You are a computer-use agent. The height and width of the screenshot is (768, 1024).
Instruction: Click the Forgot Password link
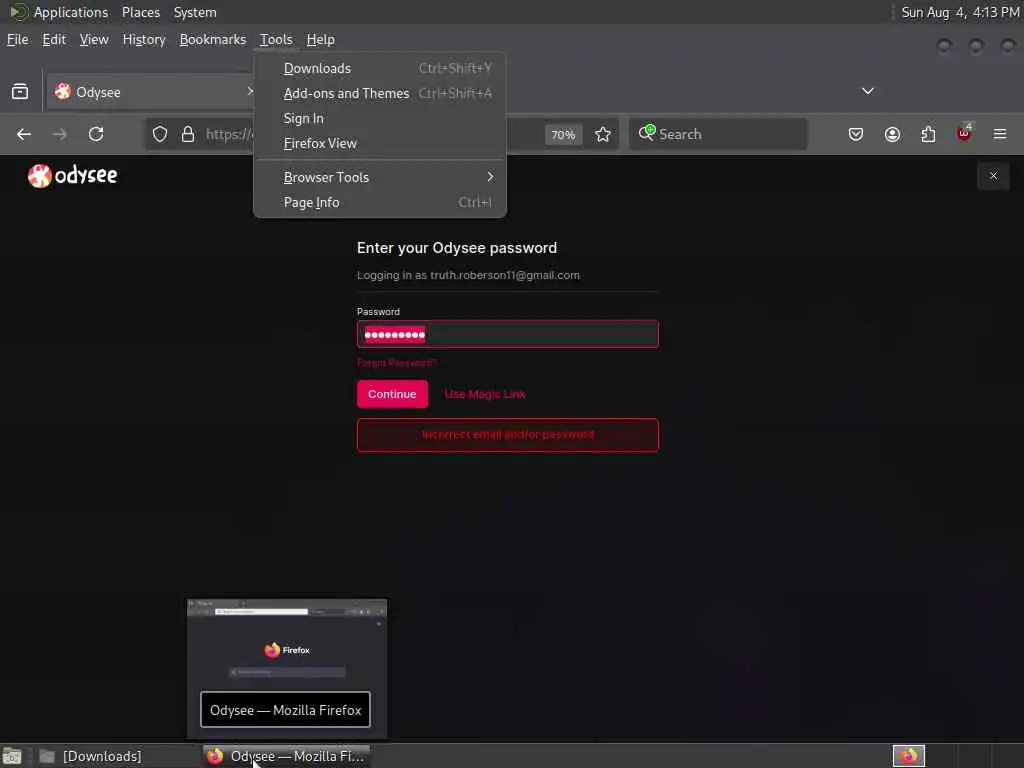click(x=396, y=362)
